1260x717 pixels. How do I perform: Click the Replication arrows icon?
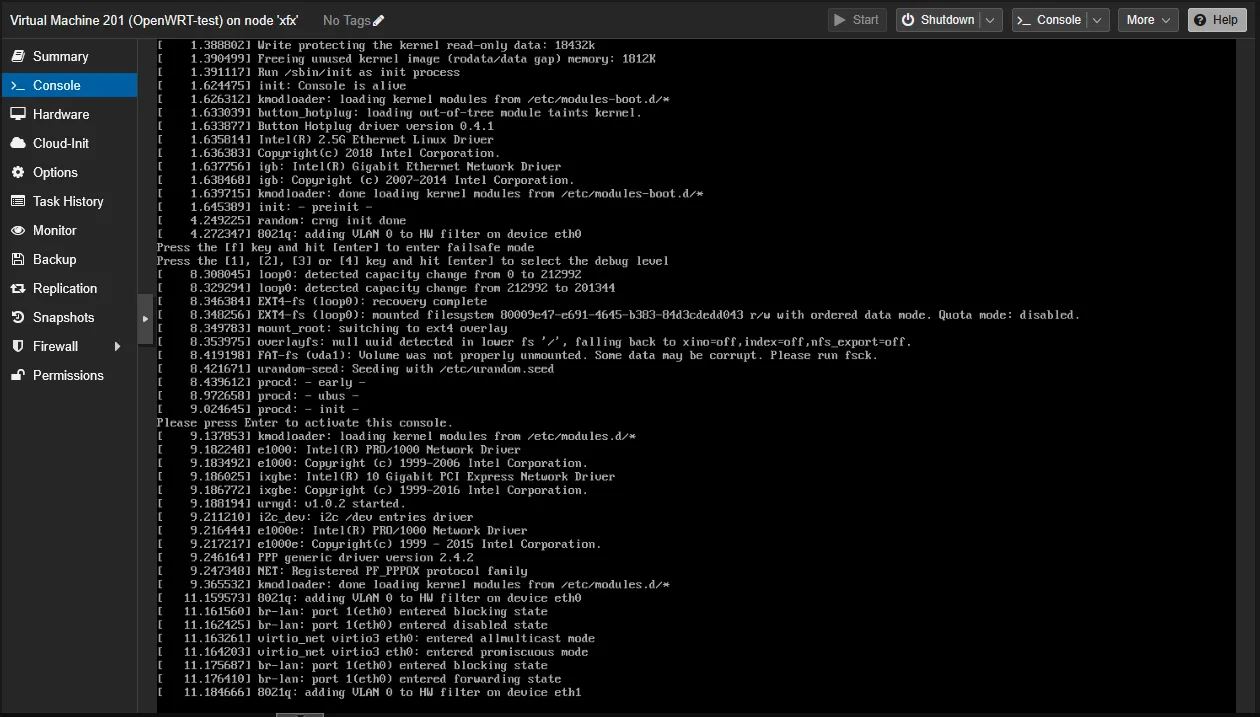18,288
